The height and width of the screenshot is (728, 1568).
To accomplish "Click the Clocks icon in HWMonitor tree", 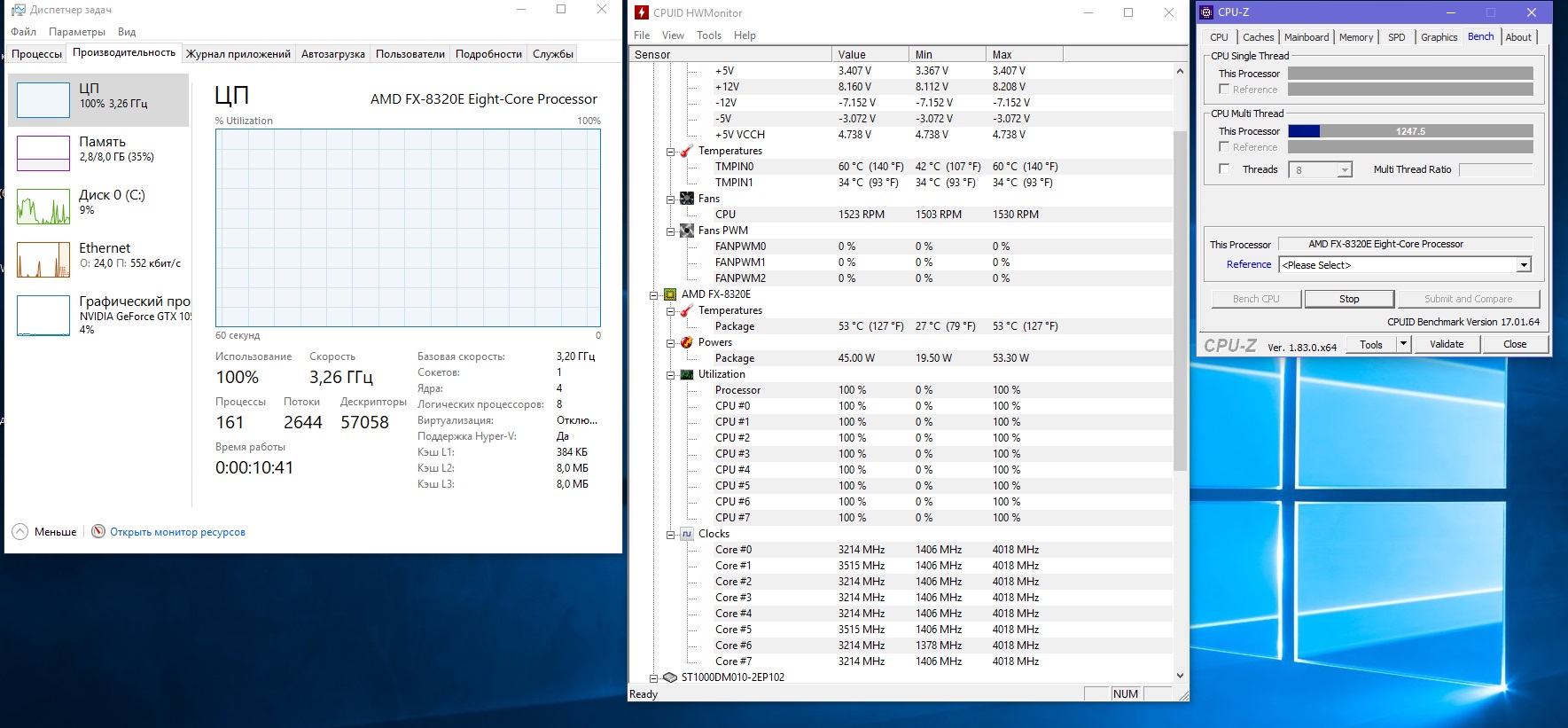I will tap(687, 534).
